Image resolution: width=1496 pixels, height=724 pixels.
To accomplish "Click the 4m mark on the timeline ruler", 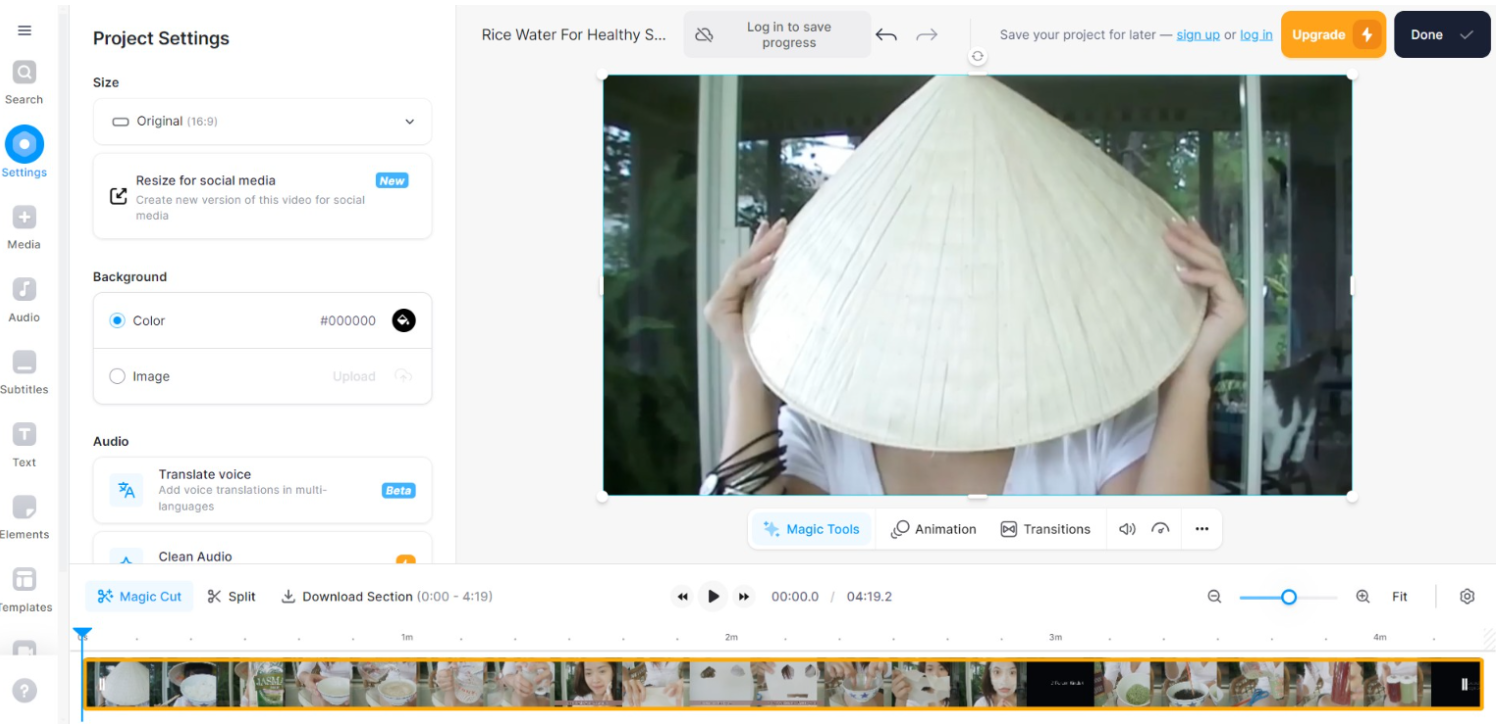I will (1379, 637).
